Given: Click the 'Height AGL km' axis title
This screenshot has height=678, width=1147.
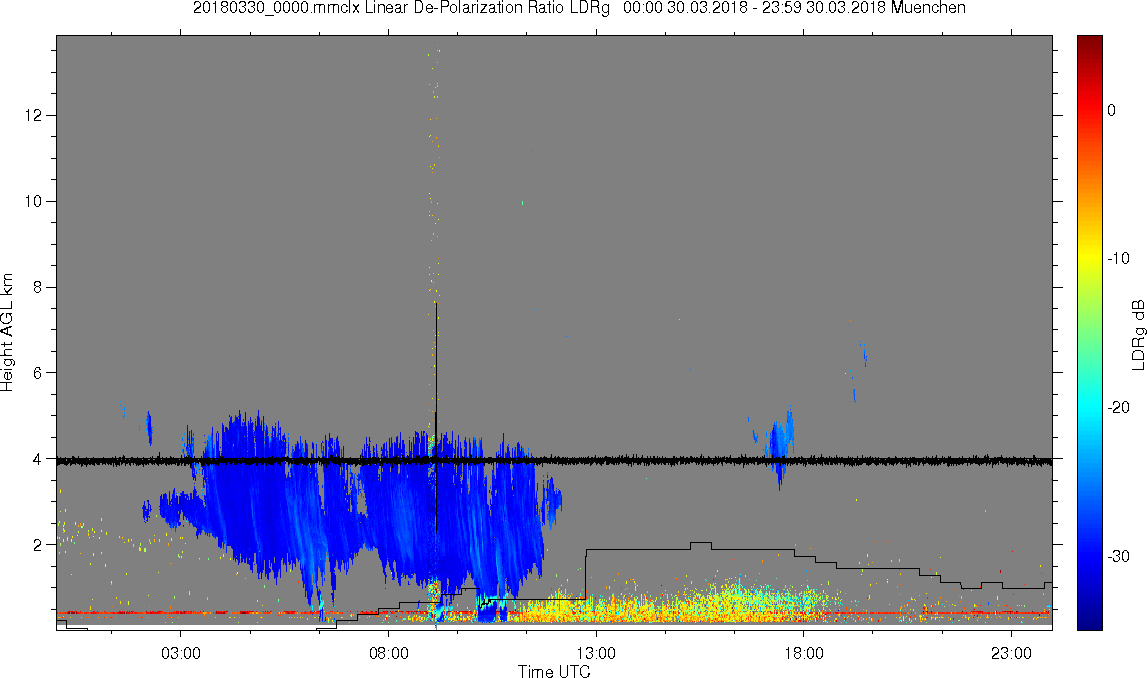Looking at the screenshot, I should tap(7, 333).
